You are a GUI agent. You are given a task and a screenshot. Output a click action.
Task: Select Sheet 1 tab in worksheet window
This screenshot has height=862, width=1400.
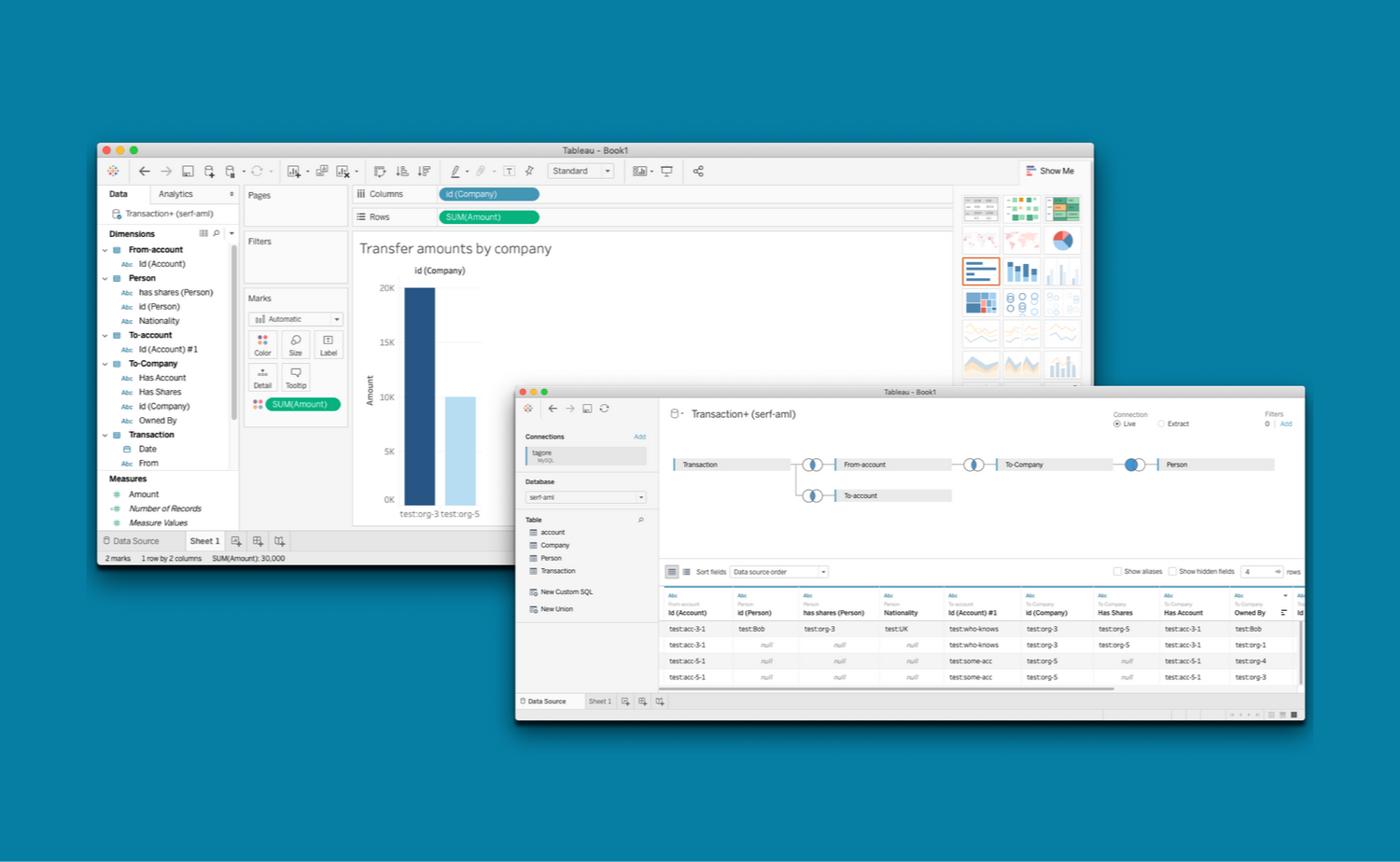point(204,541)
